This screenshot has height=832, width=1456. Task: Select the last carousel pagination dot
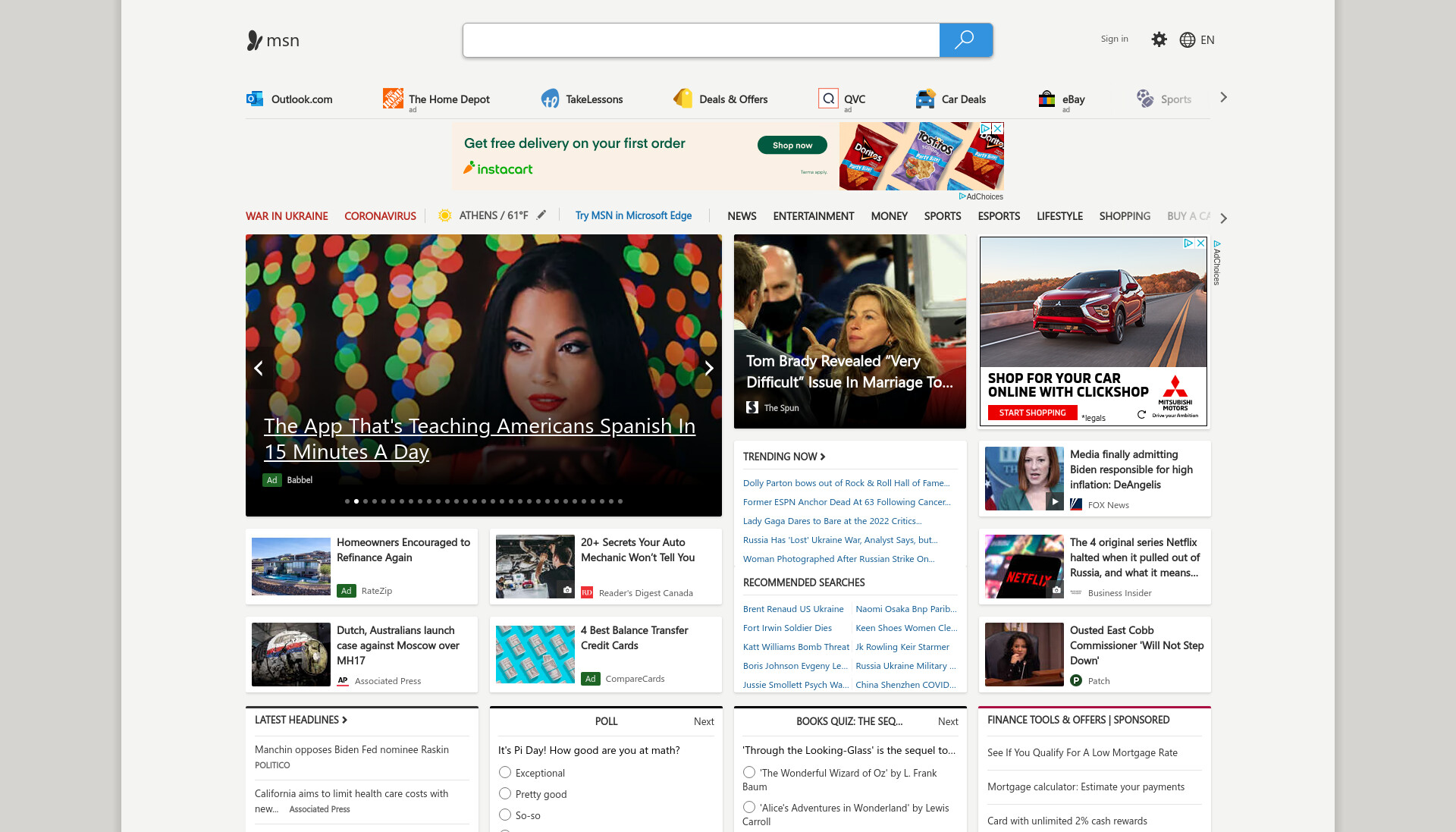click(620, 501)
